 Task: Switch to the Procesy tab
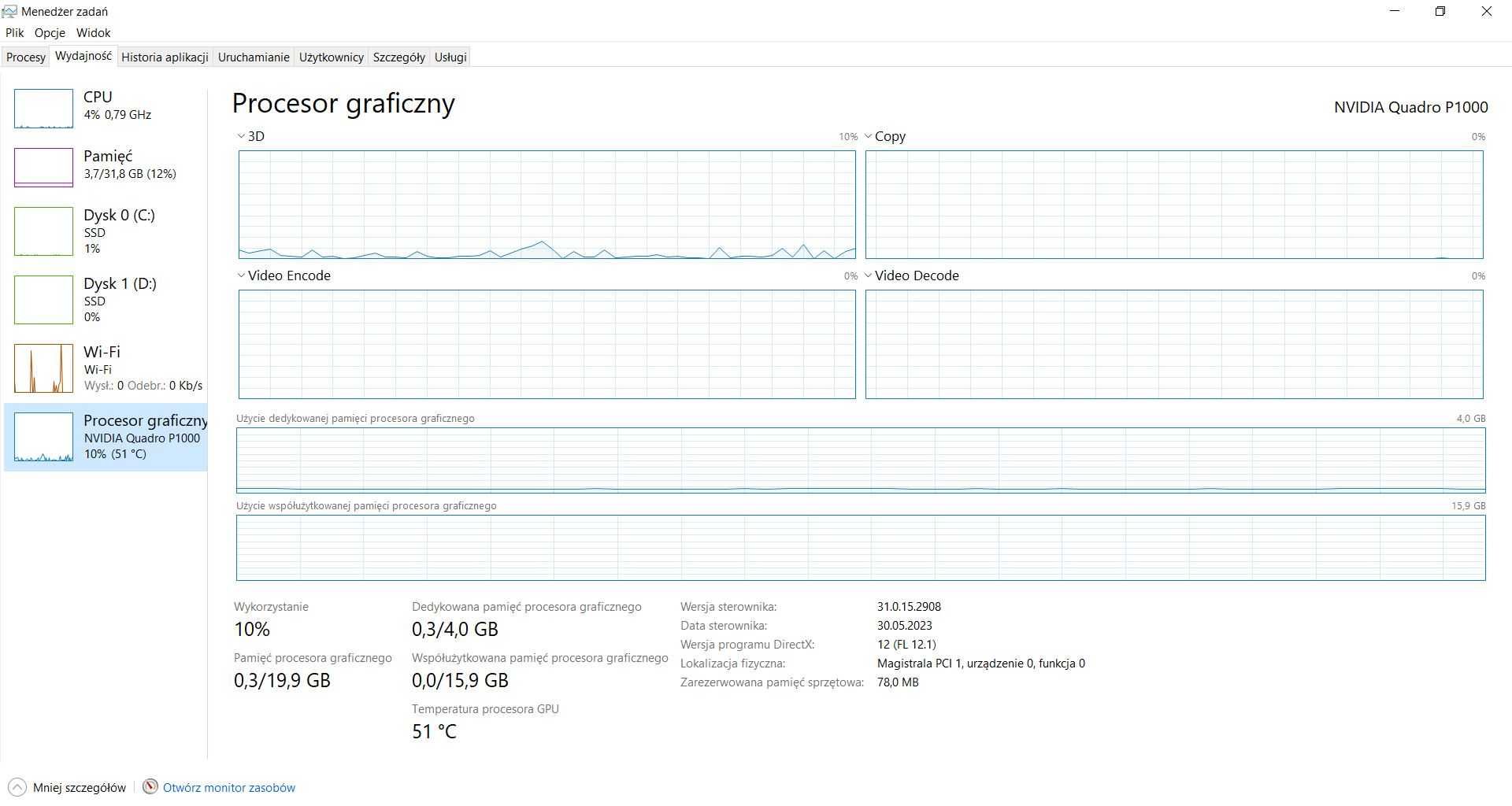click(x=26, y=57)
